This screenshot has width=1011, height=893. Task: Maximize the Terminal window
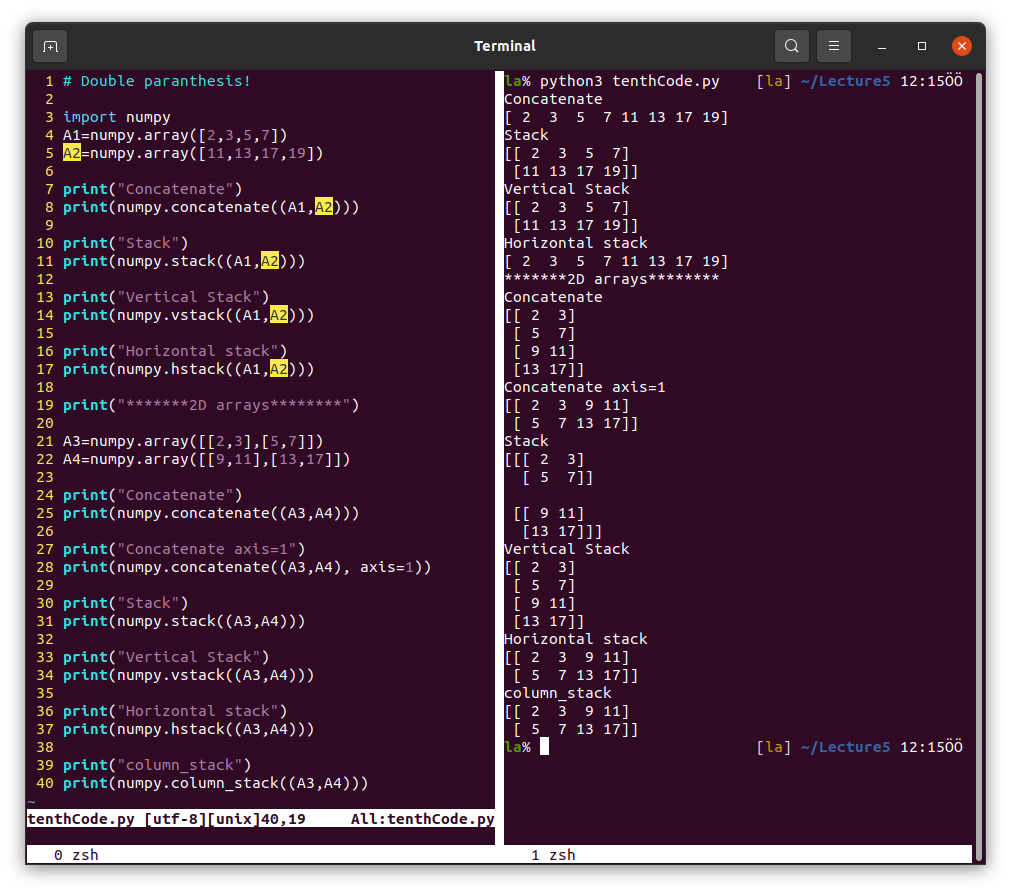[922, 46]
